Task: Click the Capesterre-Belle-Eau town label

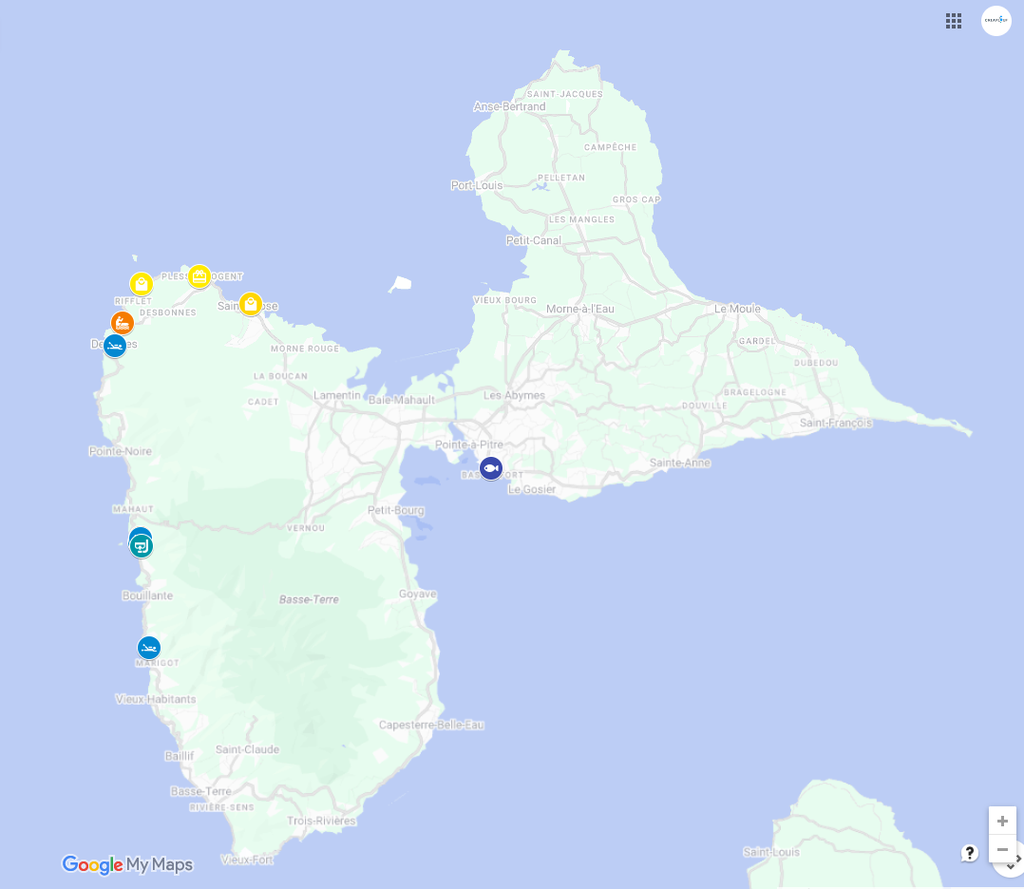Action: tap(431, 725)
